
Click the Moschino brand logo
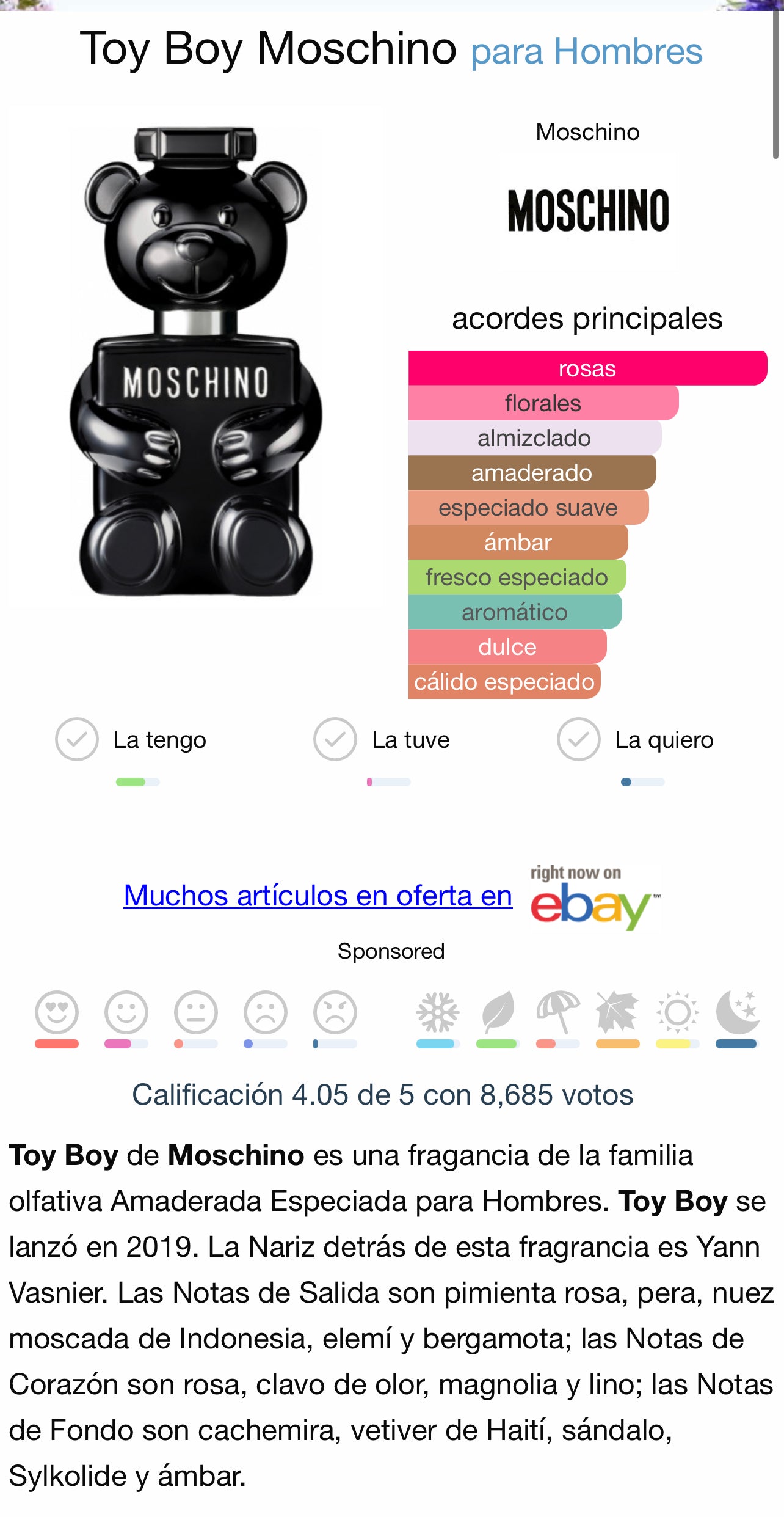pos(588,210)
